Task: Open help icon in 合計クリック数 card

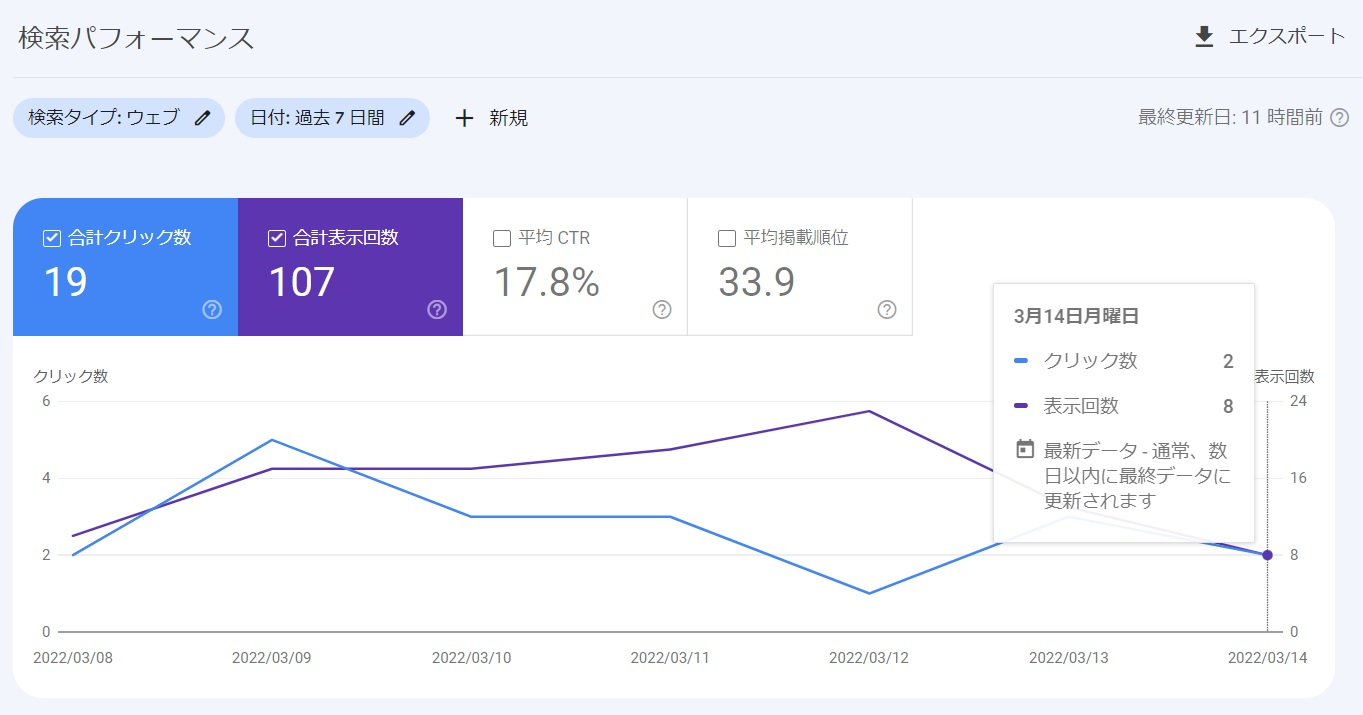Action: click(x=212, y=309)
